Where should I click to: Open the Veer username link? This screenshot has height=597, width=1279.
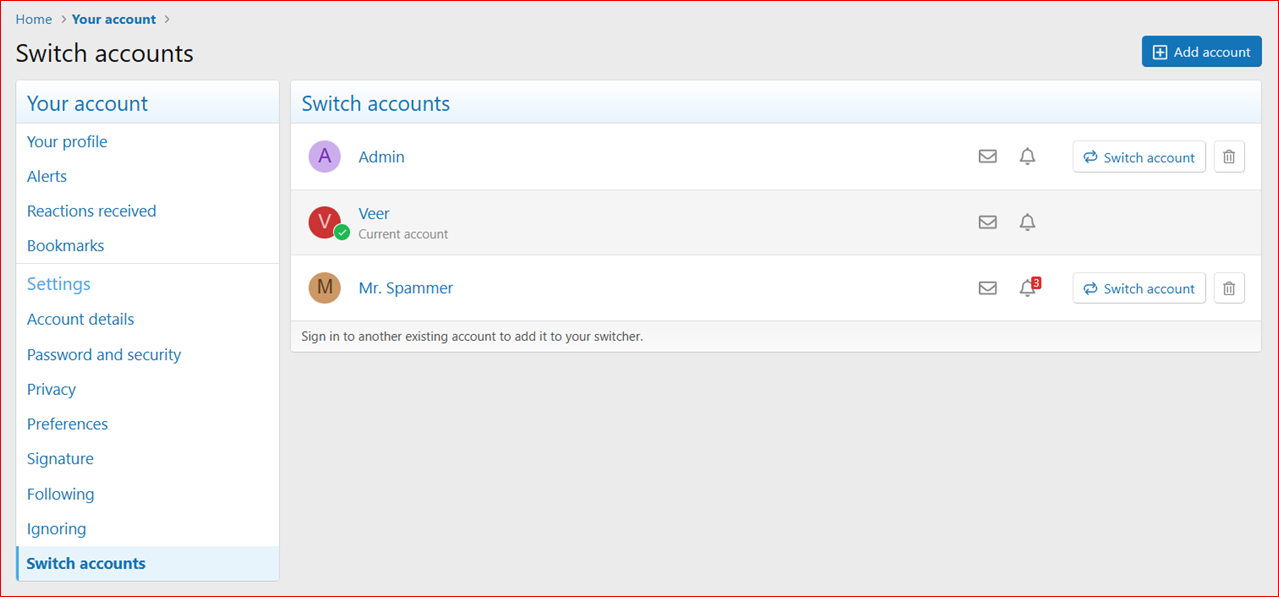coord(374,213)
